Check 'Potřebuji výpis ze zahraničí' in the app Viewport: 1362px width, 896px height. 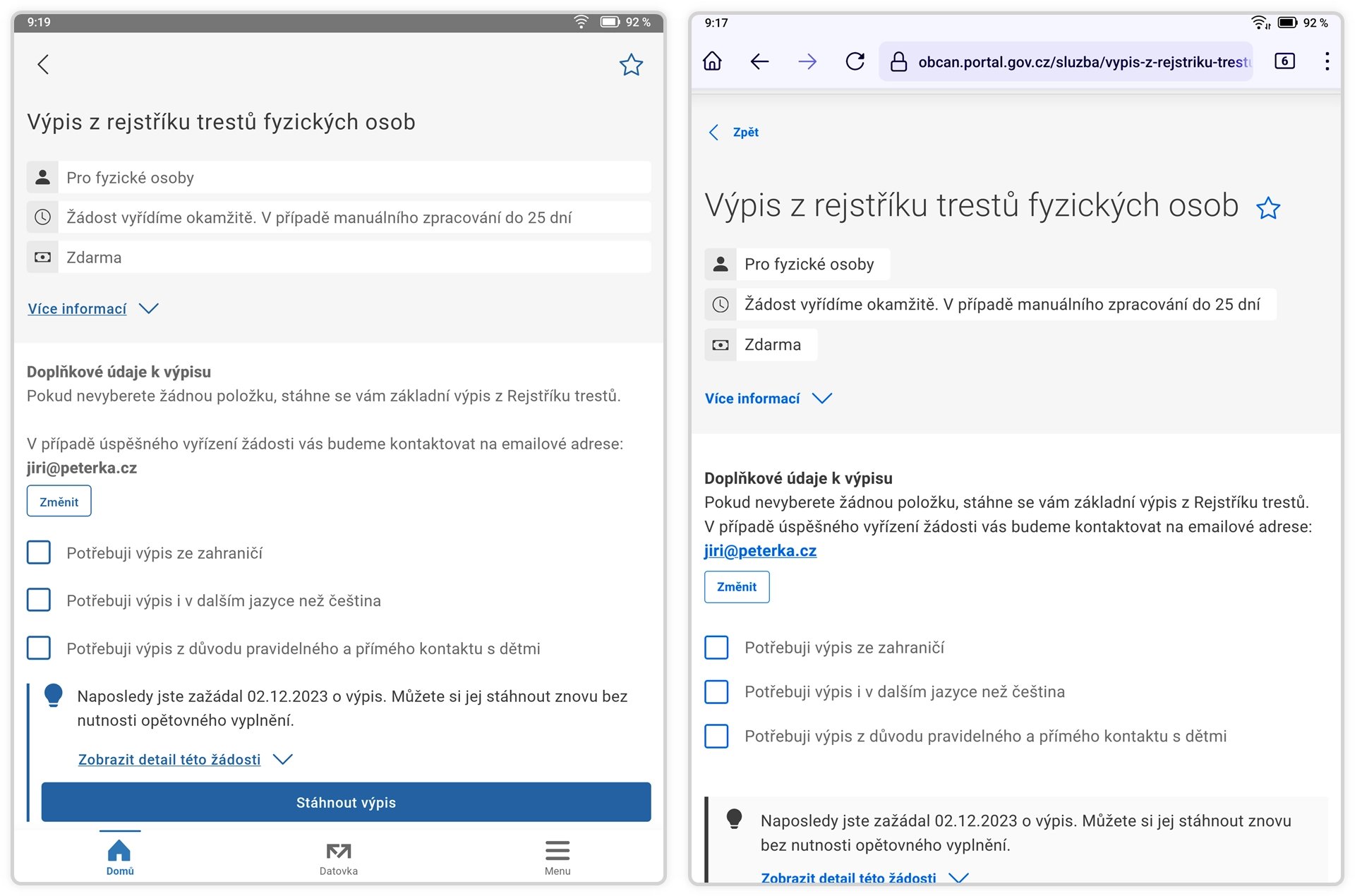click(39, 552)
